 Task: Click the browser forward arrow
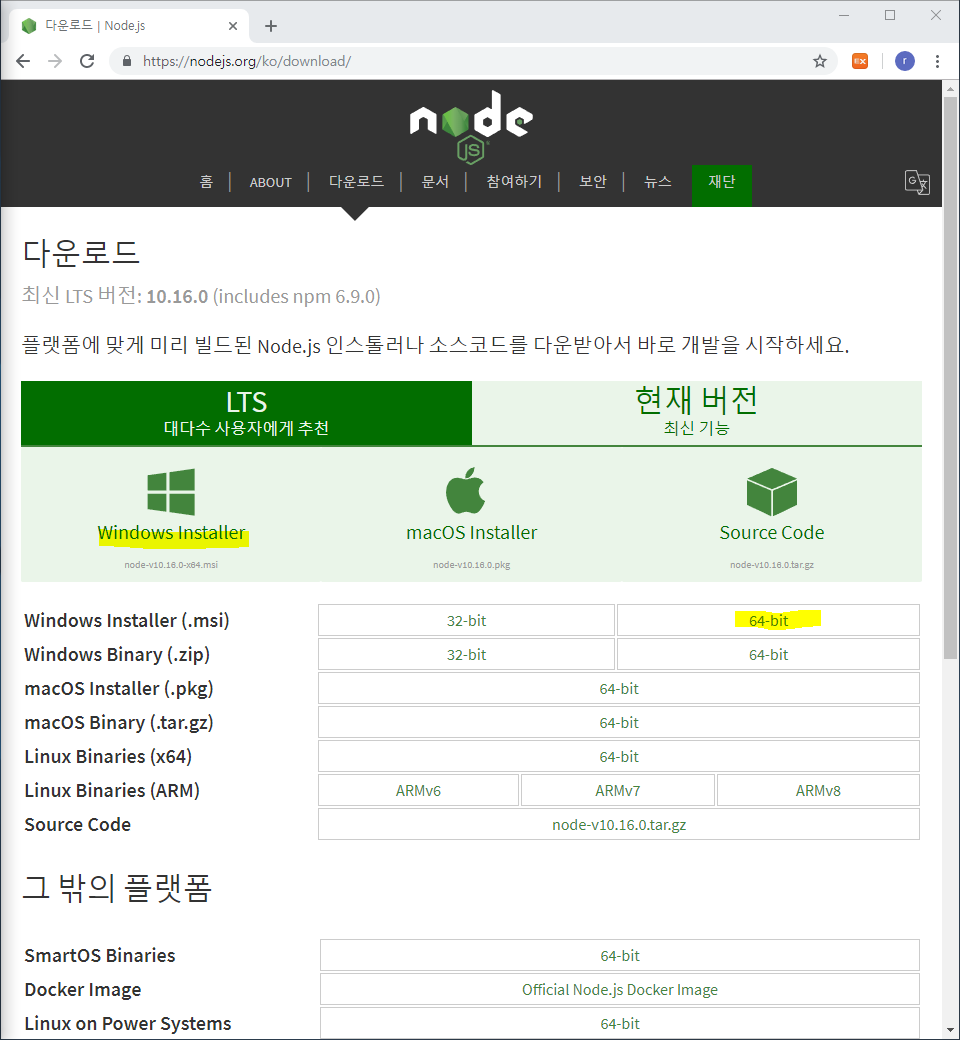pos(55,61)
